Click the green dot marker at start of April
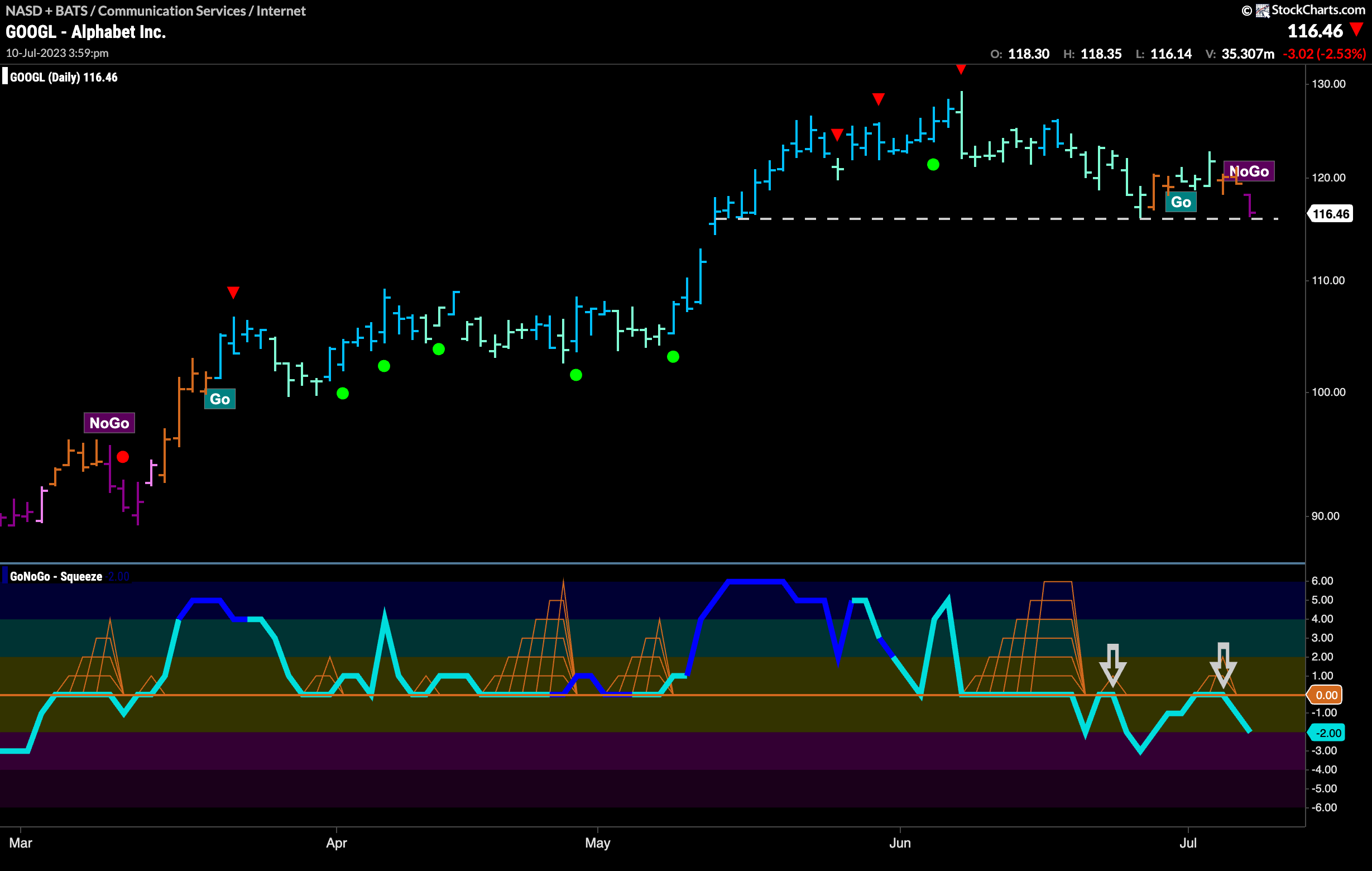Viewport: 1372px width, 871px height. pos(342,393)
